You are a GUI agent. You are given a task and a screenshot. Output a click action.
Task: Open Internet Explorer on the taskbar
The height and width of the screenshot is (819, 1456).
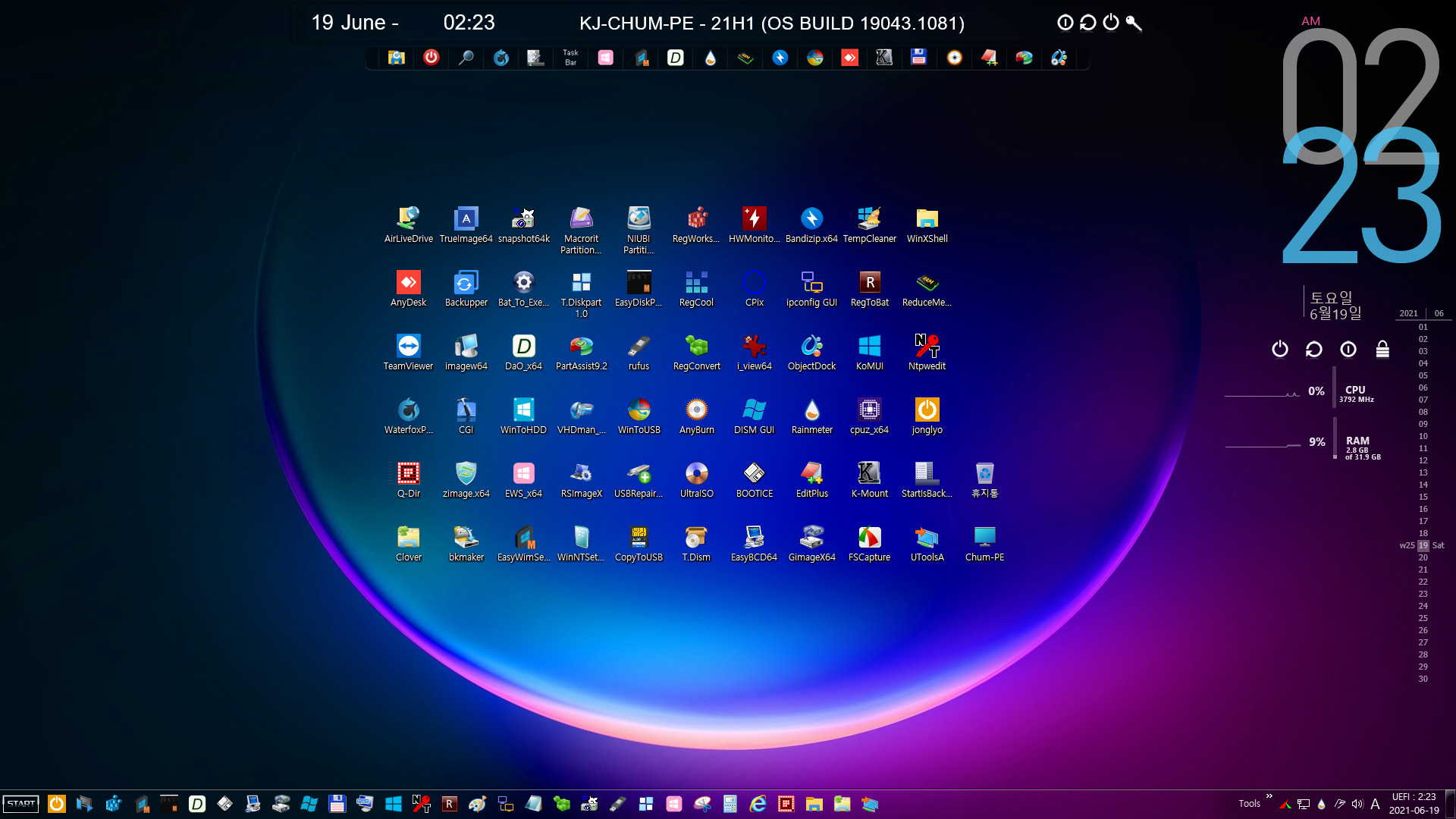coord(758,804)
